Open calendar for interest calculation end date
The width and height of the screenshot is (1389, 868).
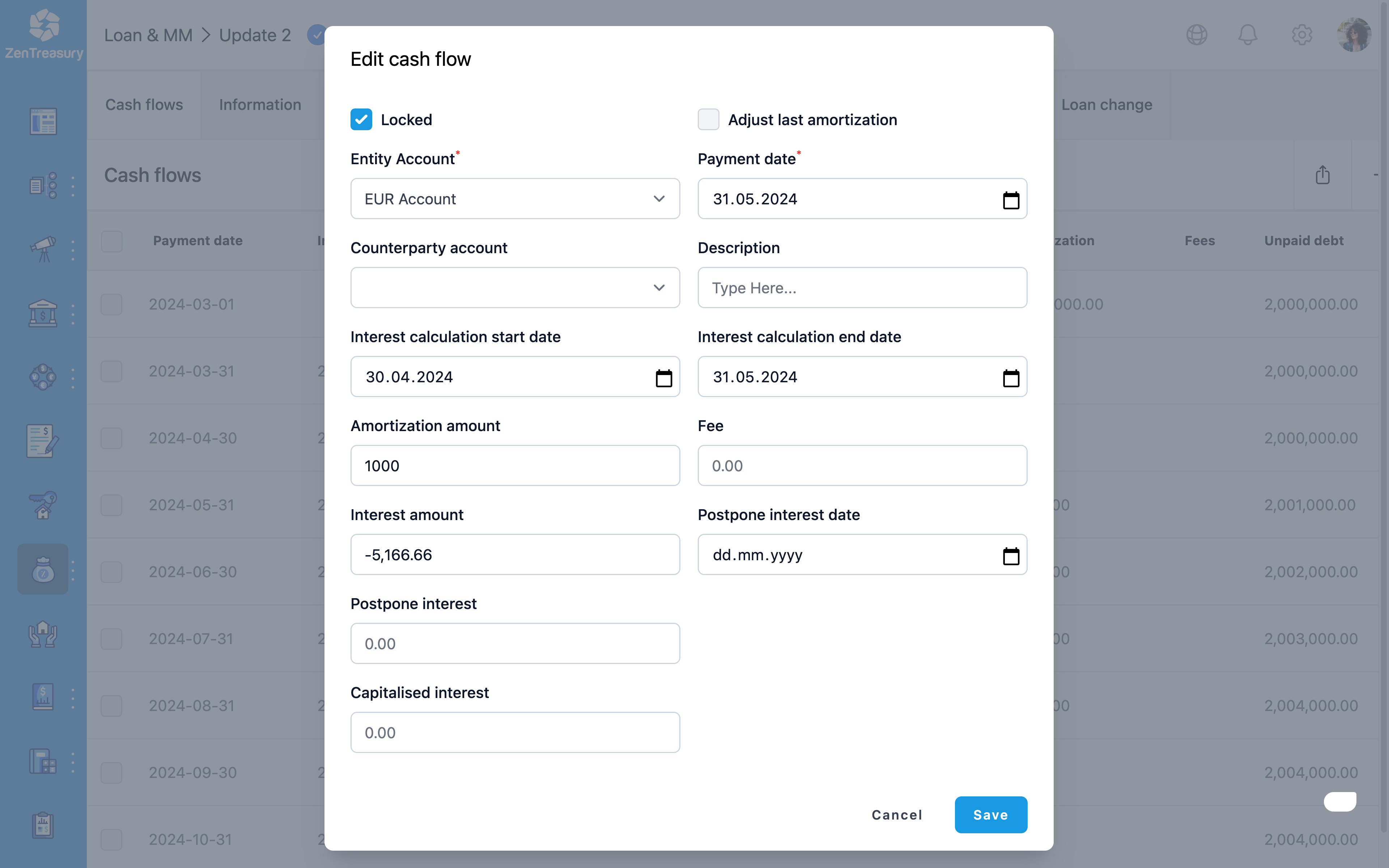point(1010,378)
